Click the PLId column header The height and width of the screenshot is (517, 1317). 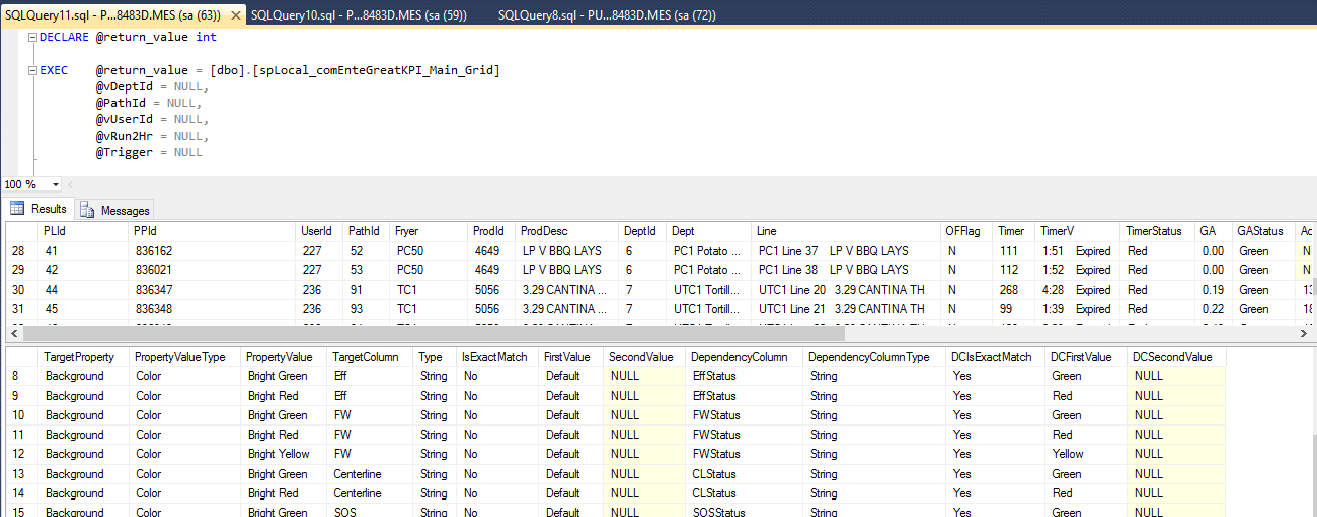(x=84, y=231)
